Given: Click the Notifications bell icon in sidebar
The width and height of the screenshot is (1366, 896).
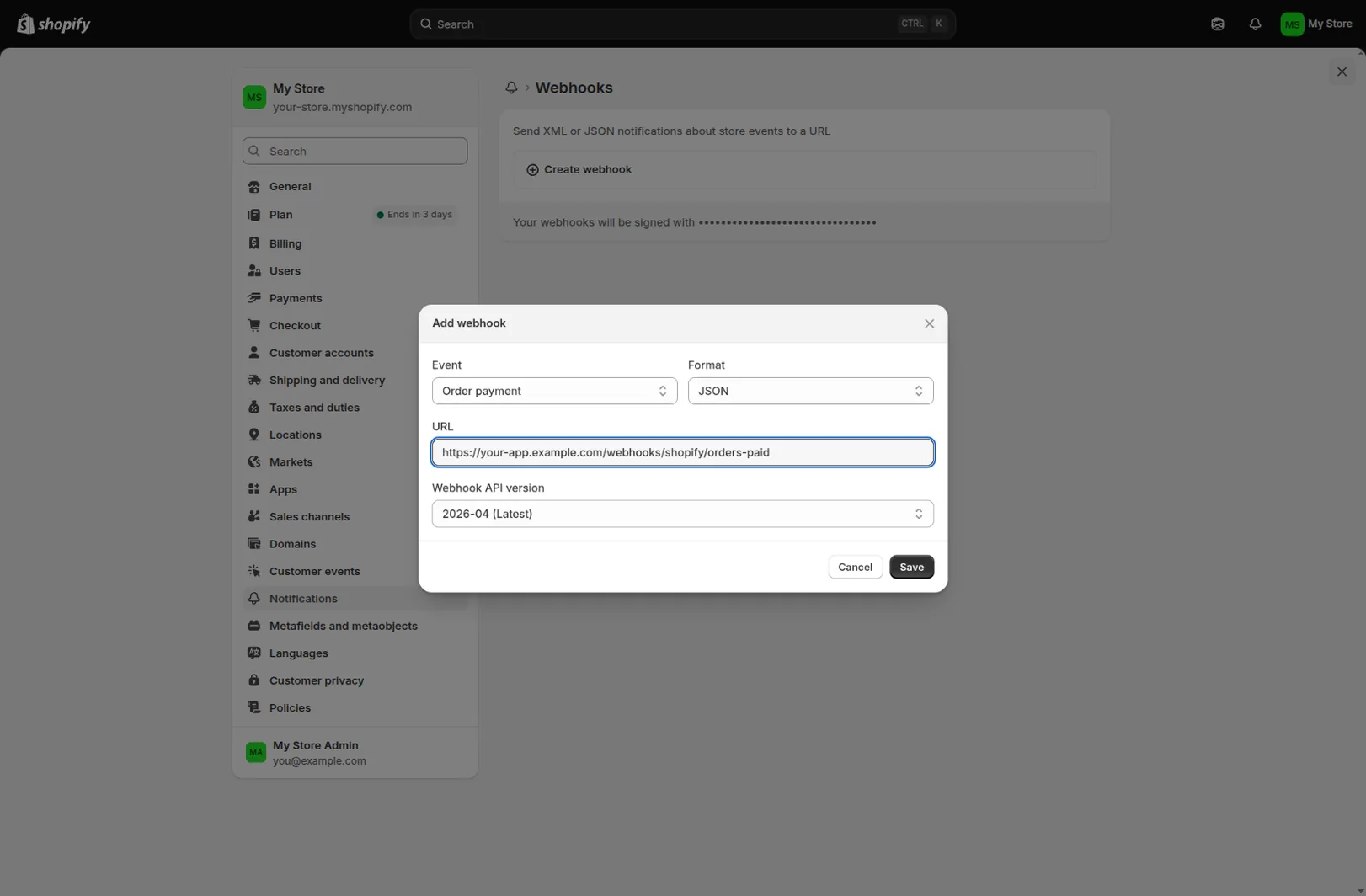Looking at the screenshot, I should coord(253,599).
